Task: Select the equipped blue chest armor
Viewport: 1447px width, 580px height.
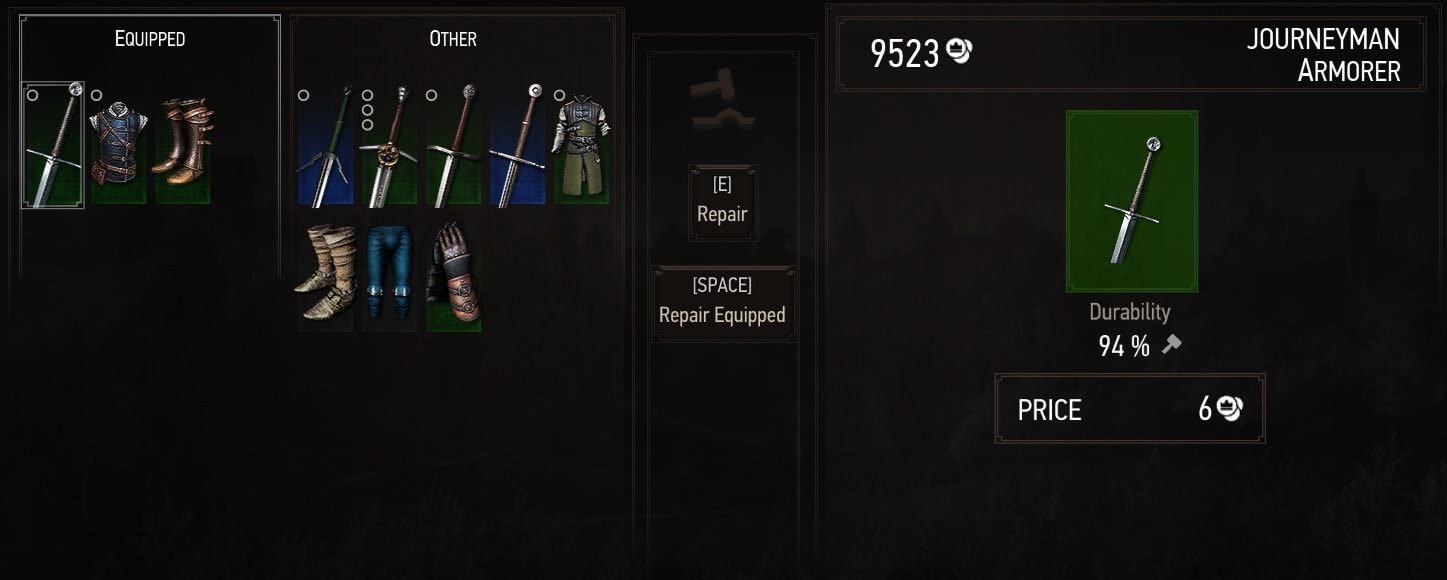Action: (x=118, y=146)
